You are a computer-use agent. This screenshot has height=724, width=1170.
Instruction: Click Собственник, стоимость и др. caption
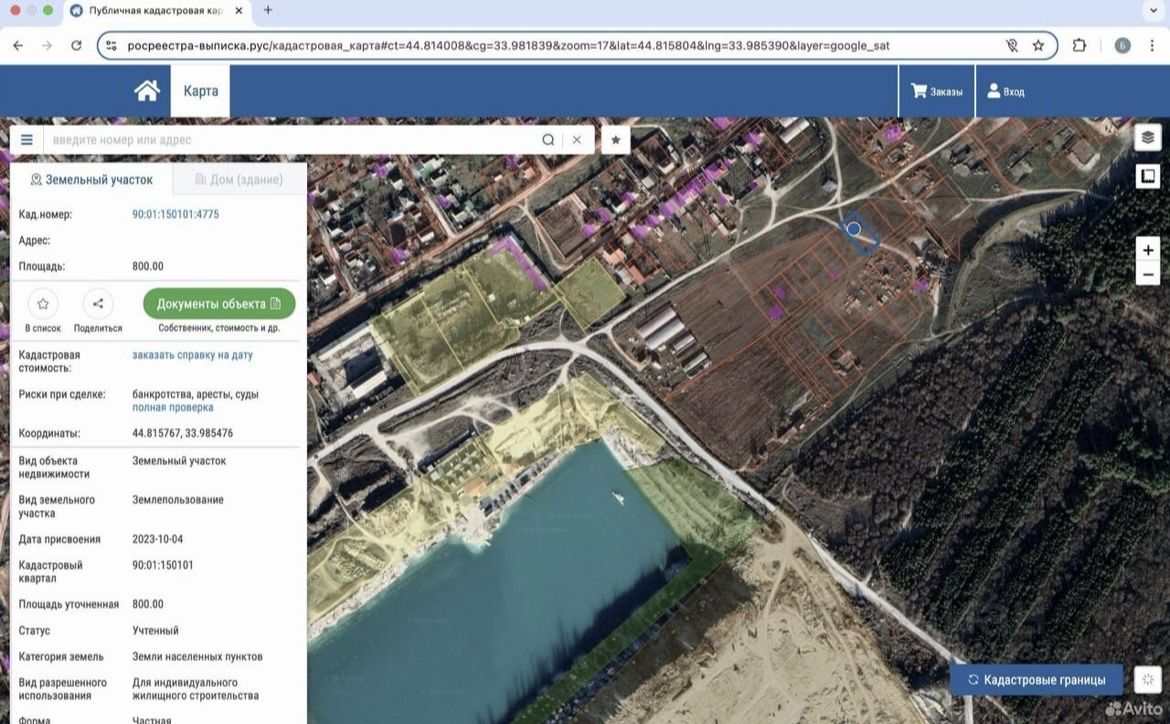pos(219,328)
